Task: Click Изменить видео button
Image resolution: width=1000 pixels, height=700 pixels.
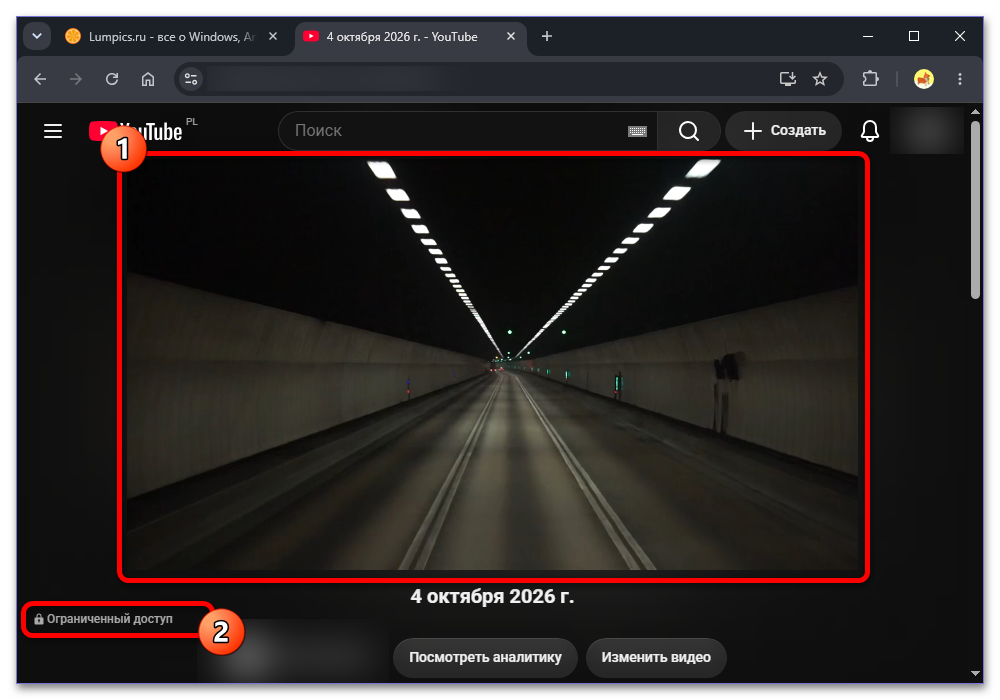Action: (656, 657)
